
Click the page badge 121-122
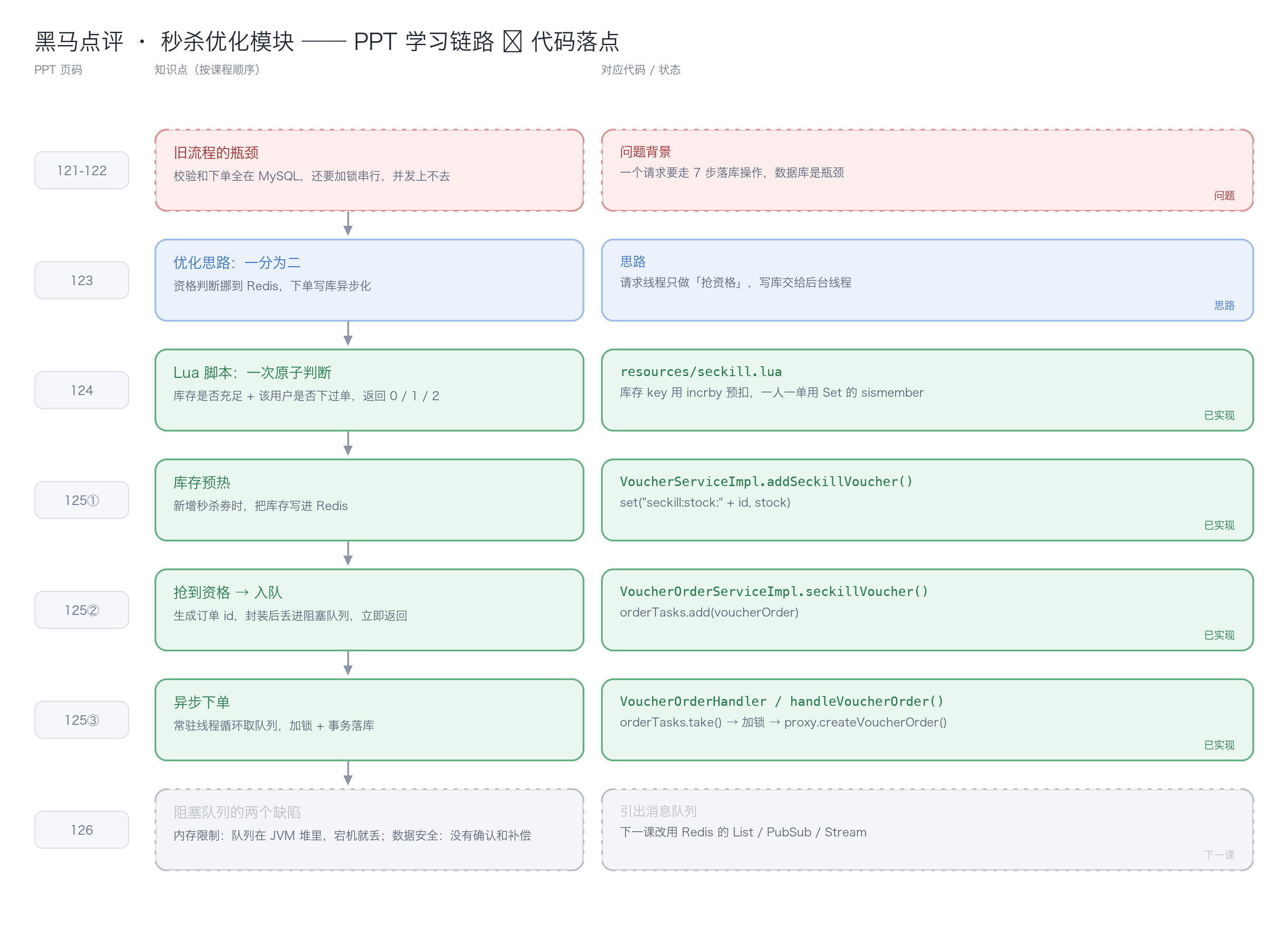tap(82, 170)
